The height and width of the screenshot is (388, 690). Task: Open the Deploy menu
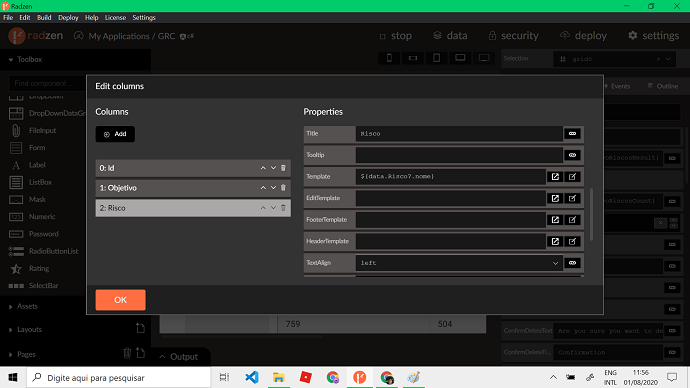[68, 18]
